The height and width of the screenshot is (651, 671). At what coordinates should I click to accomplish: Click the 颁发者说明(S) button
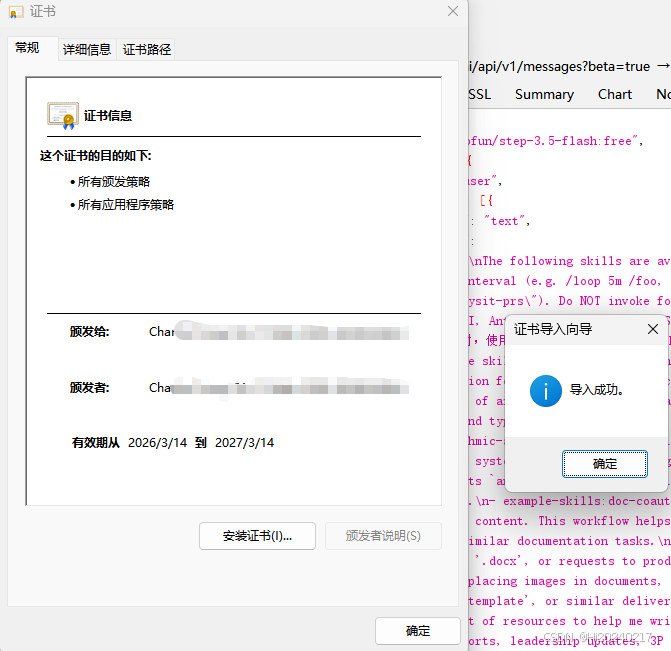(383, 536)
